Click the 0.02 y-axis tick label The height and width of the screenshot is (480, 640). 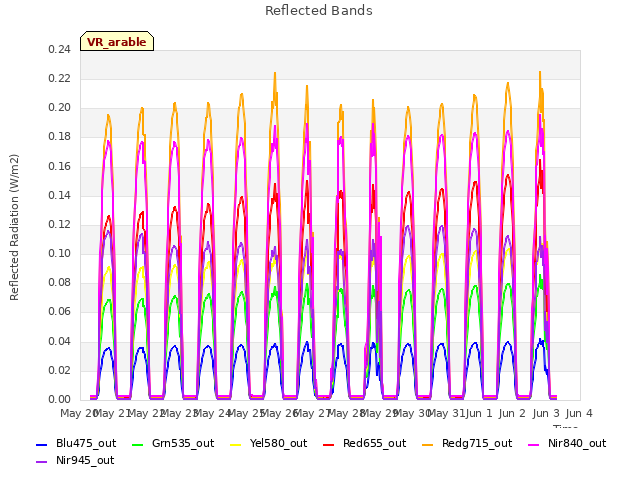60,370
